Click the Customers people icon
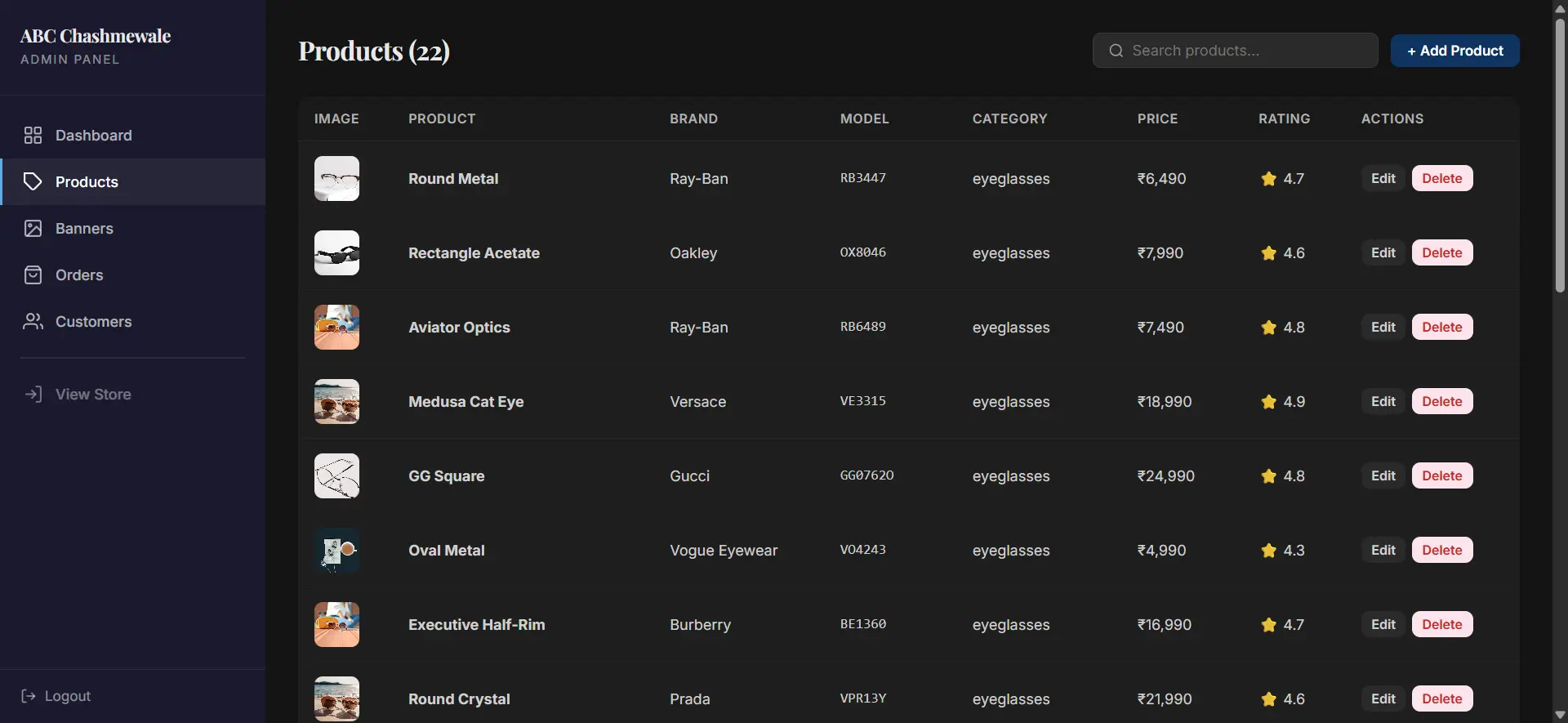Image resolution: width=1568 pixels, height=723 pixels. tap(33, 322)
